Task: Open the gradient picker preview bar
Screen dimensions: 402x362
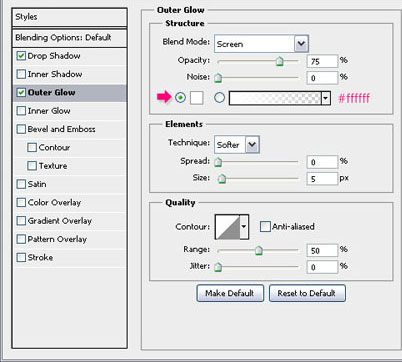Action: point(275,98)
